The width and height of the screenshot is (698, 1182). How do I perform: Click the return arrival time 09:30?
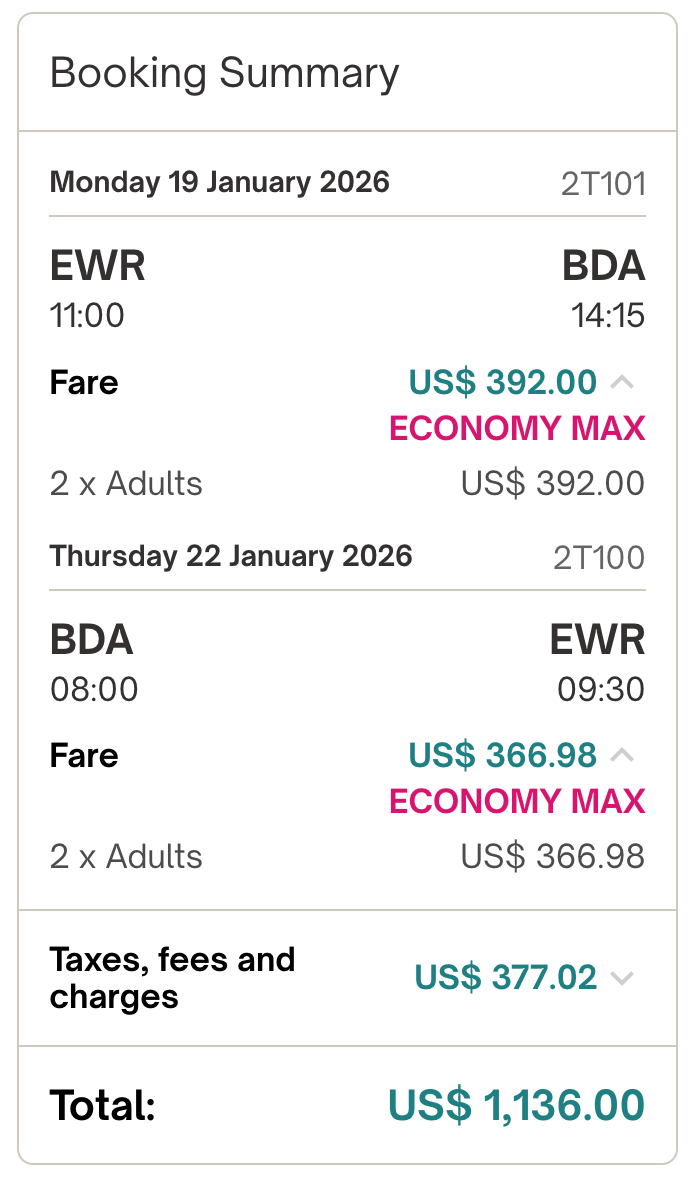pyautogui.click(x=601, y=689)
